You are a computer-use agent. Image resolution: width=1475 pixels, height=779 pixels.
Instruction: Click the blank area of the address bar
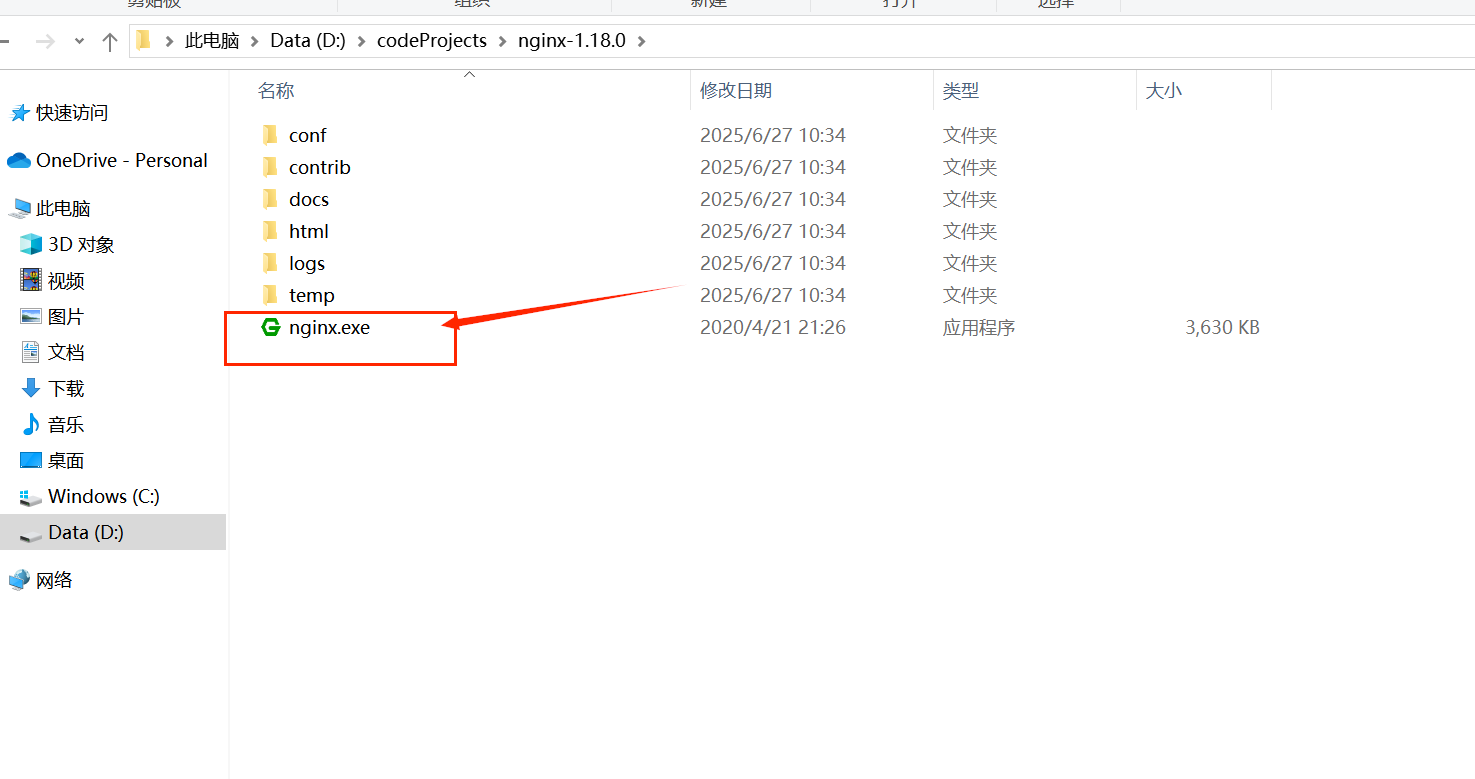[x=1060, y=41]
